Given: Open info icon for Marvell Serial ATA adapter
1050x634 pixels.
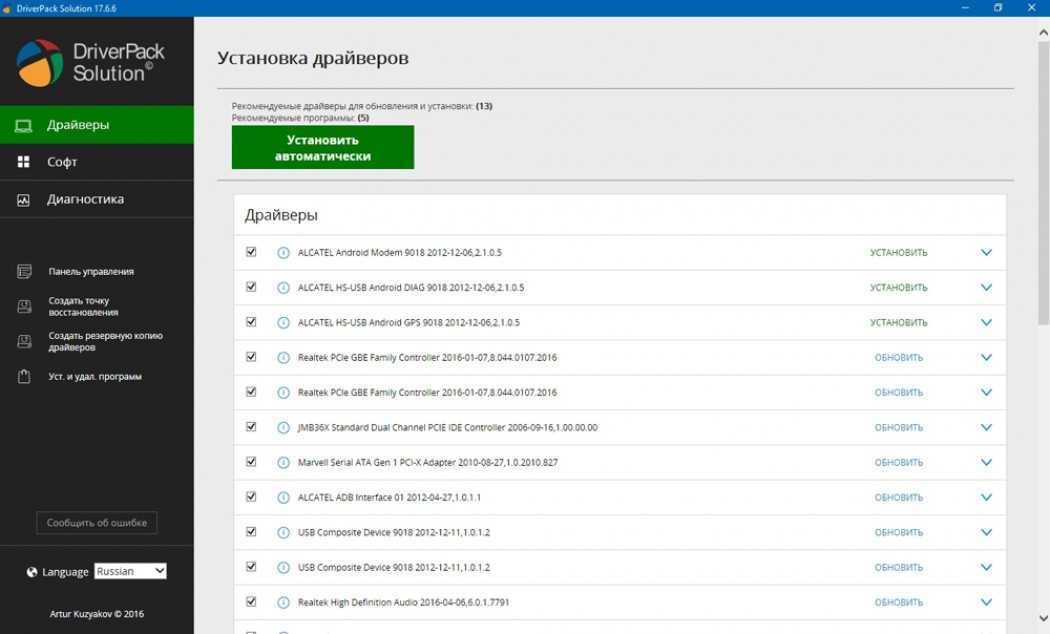Looking at the screenshot, I should pyautogui.click(x=283, y=463).
